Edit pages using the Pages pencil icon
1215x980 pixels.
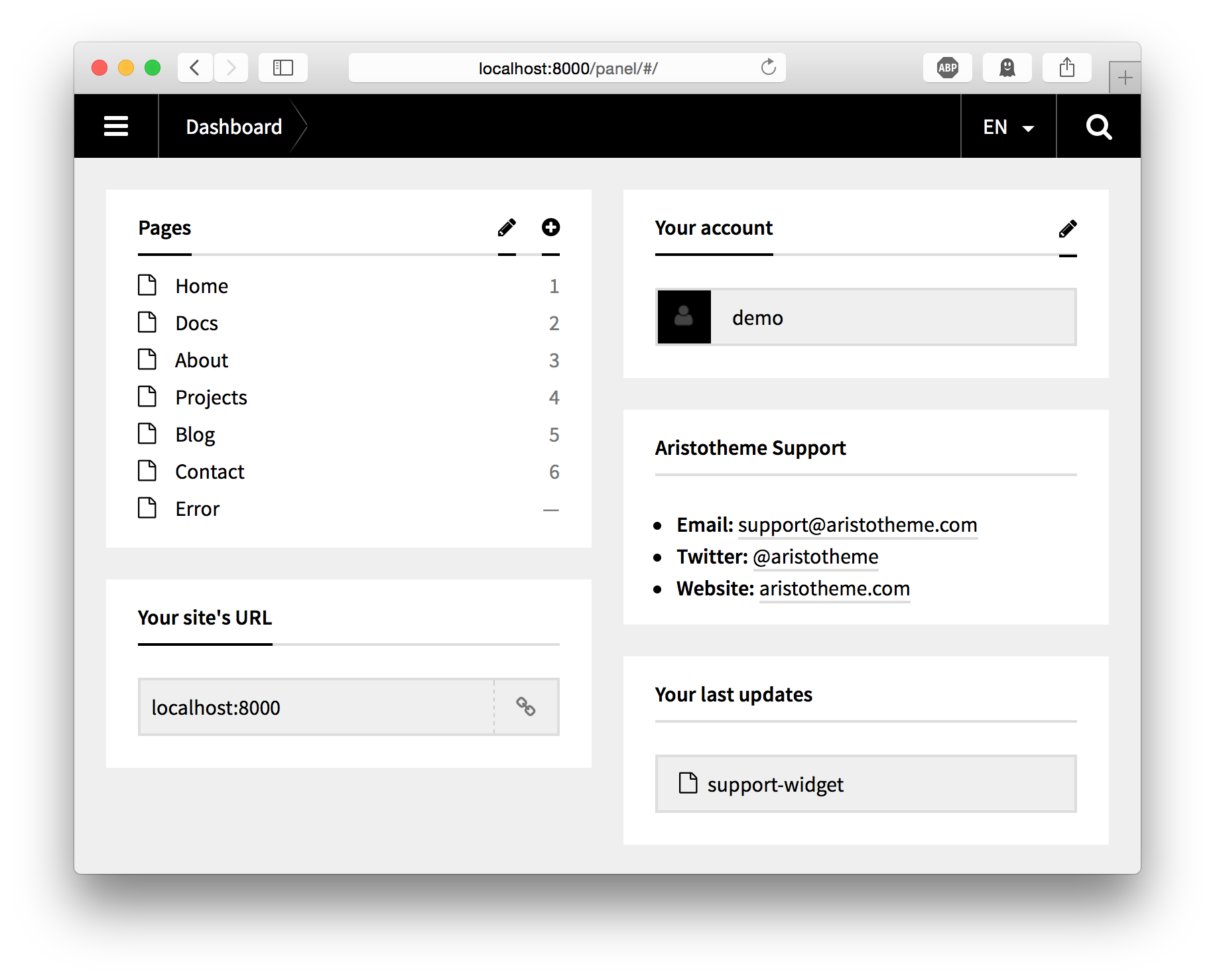point(507,228)
